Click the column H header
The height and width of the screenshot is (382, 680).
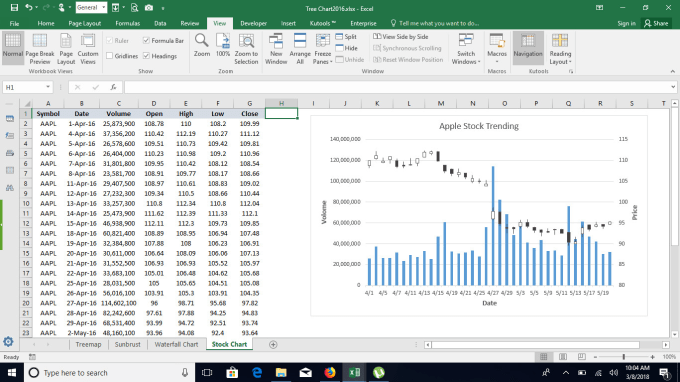click(x=281, y=103)
